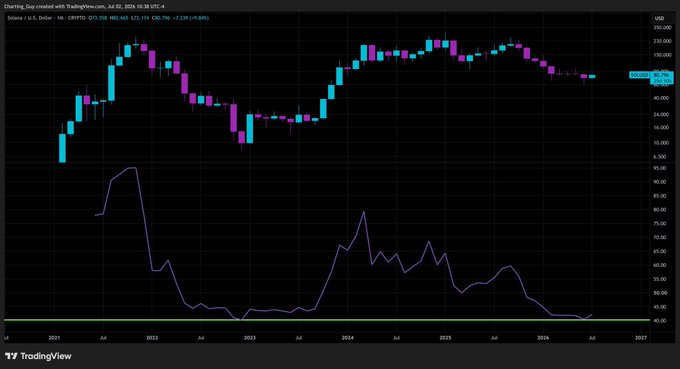Click the 6.500 price axis label
This screenshot has width=680, height=369.
pos(660,157)
